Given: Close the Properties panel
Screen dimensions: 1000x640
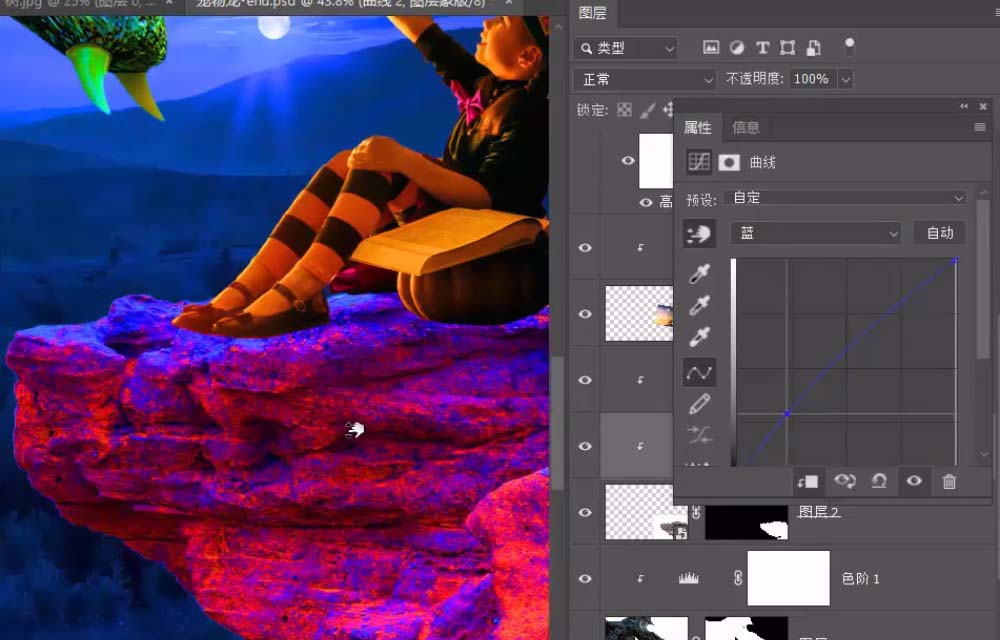Looking at the screenshot, I should pos(983,106).
